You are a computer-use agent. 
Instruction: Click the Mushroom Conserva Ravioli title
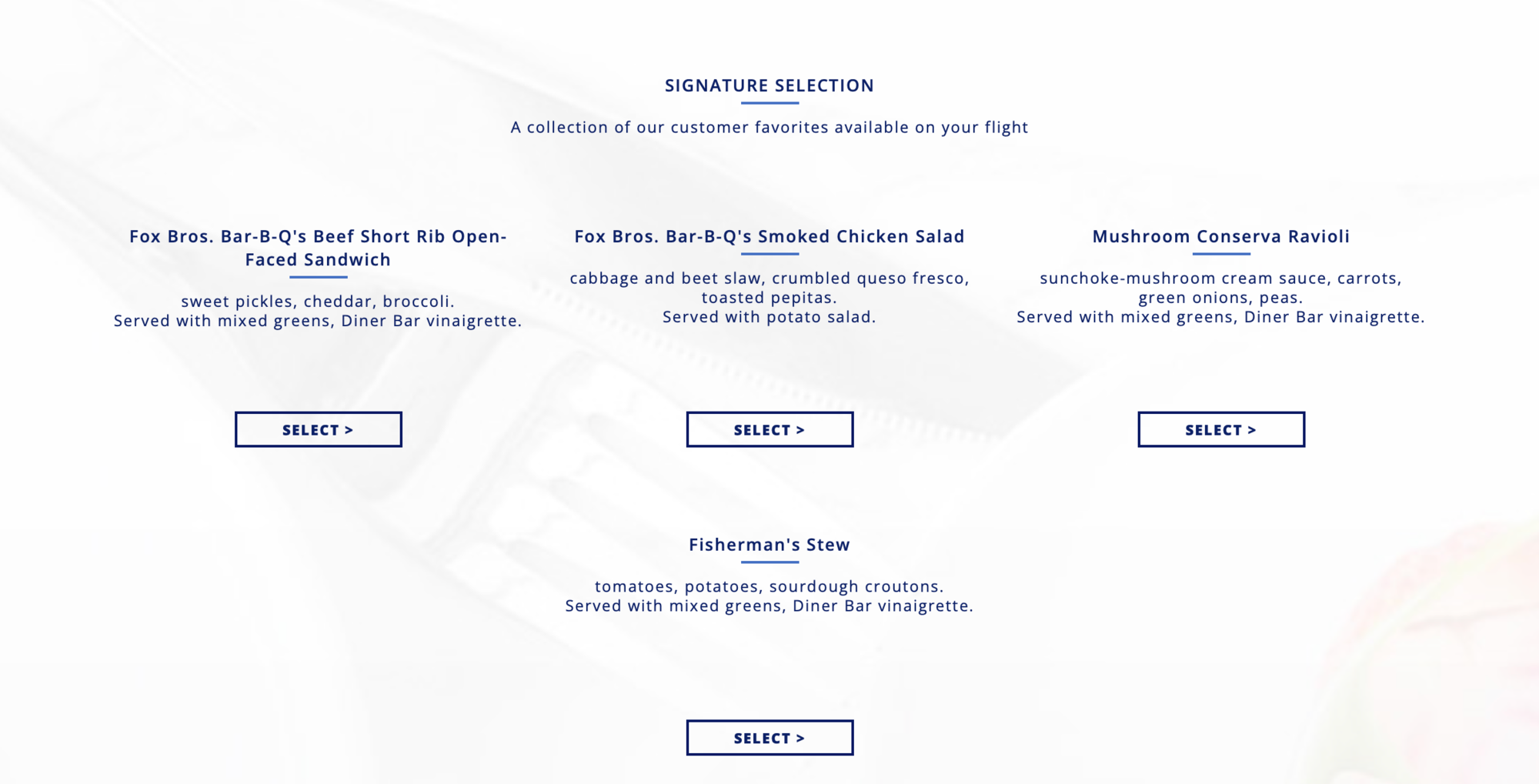[x=1221, y=236]
